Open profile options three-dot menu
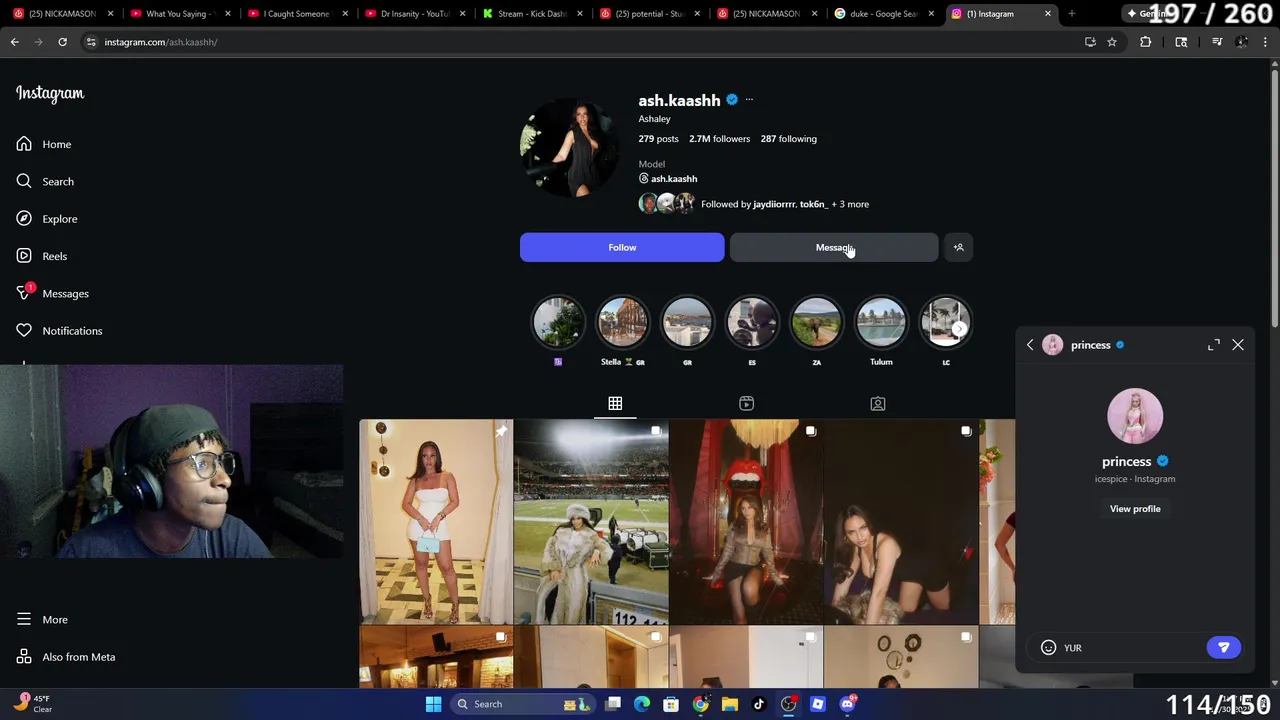This screenshot has height=720, width=1280. coord(749,100)
